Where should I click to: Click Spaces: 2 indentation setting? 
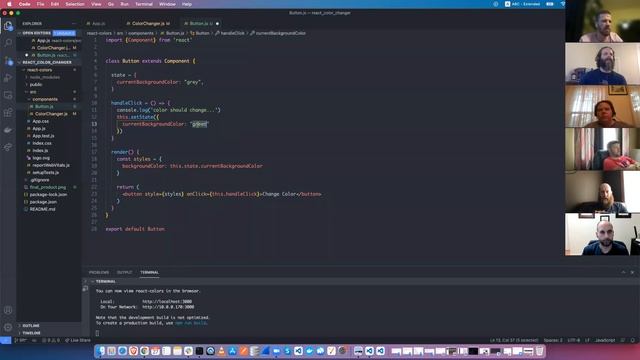(x=553, y=340)
